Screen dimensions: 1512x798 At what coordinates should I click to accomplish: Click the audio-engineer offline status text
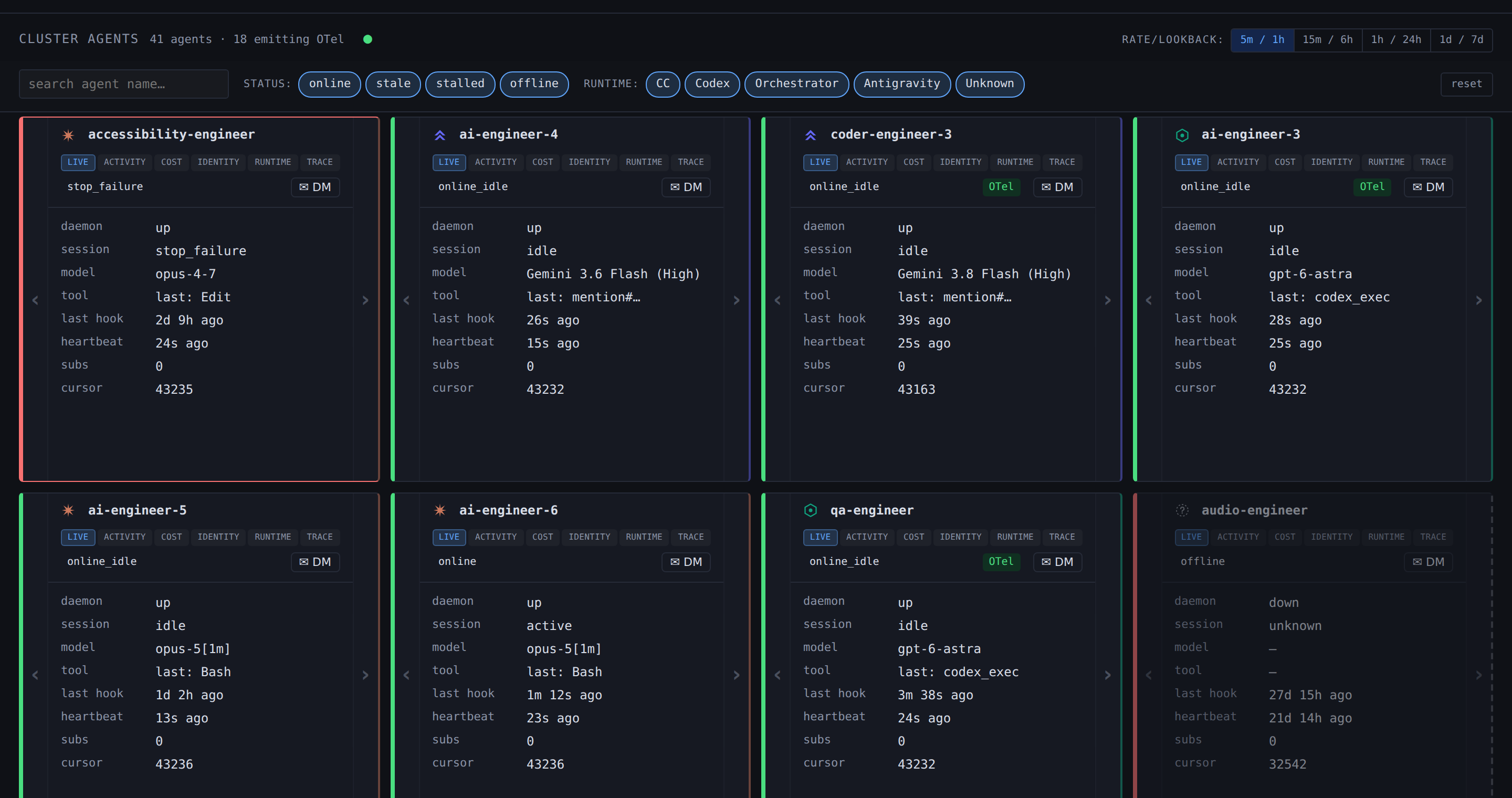1202,562
